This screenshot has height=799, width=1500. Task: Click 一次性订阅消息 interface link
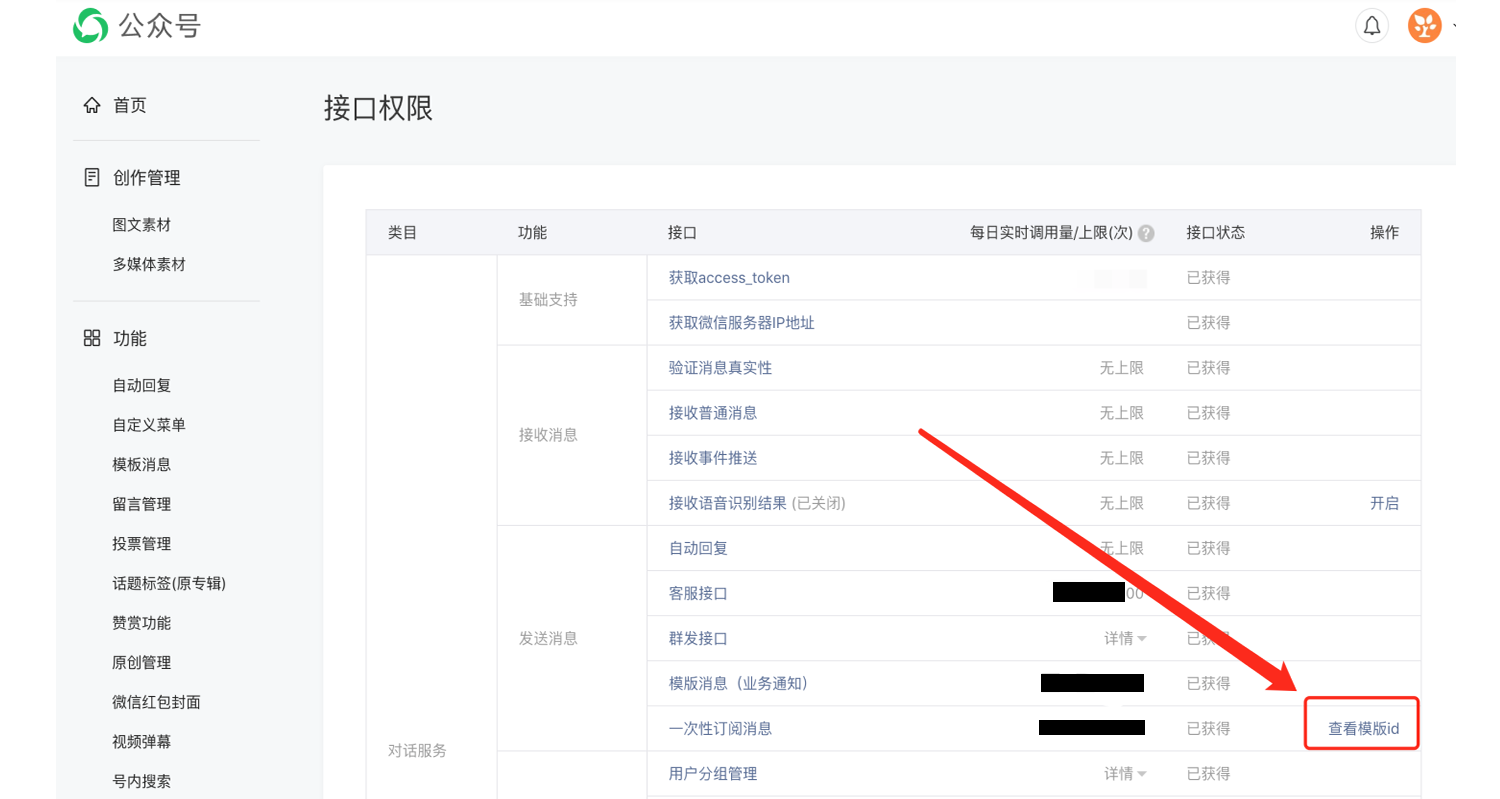click(720, 729)
